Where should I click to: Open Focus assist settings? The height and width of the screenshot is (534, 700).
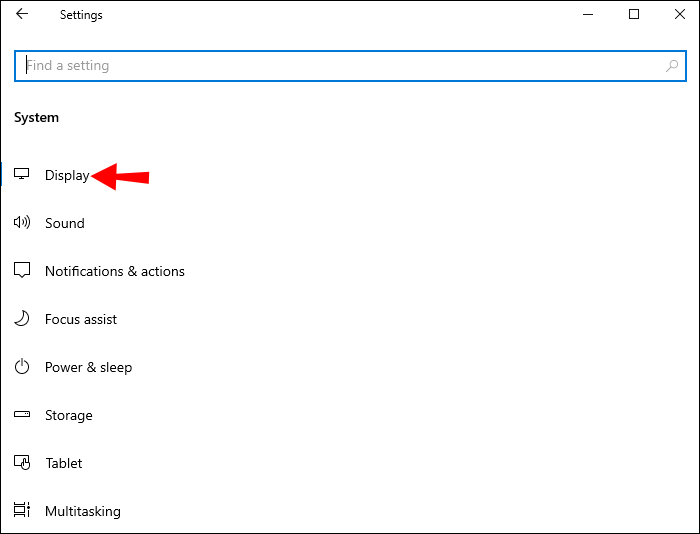click(x=81, y=319)
